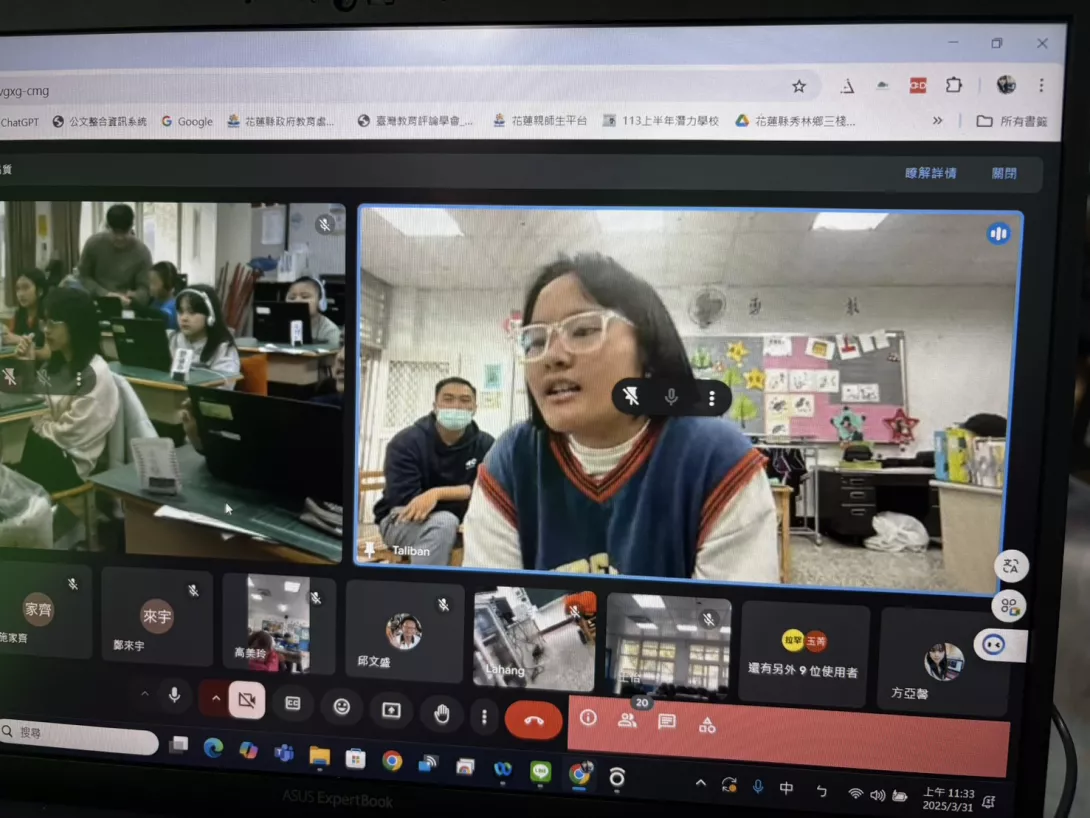Open the Chrome Extensions puzzle icon
1090x818 pixels.
click(x=954, y=85)
